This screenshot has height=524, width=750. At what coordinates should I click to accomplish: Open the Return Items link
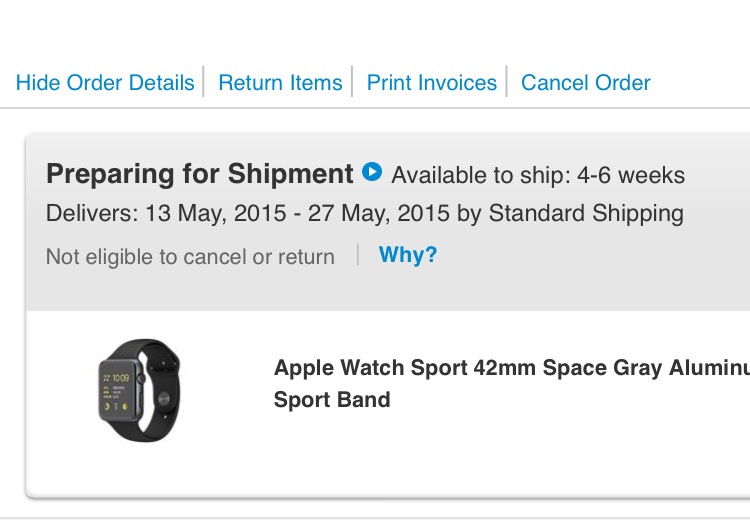pyautogui.click(x=280, y=83)
